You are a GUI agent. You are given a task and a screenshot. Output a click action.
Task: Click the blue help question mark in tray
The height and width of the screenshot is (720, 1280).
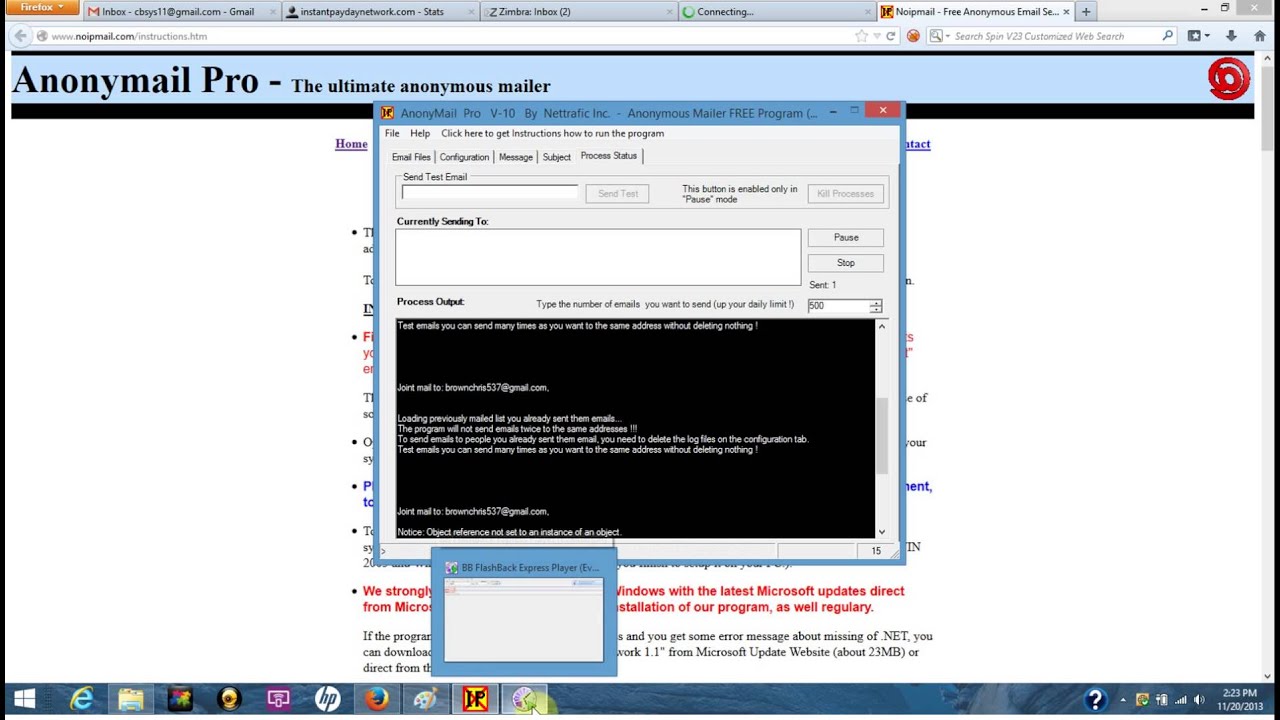pos(1095,700)
